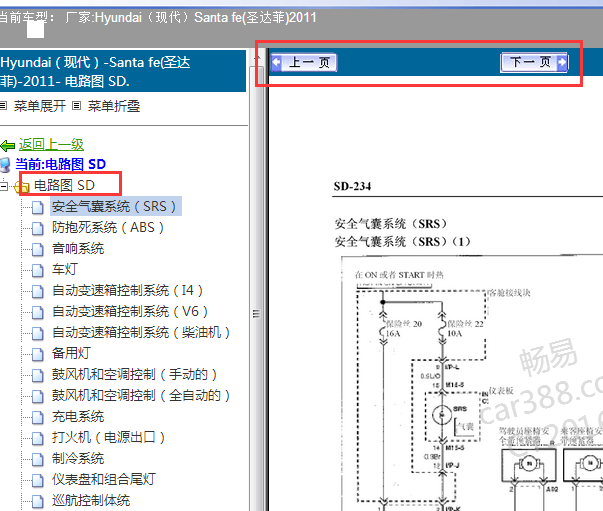Select the 电路图 SD folder
The width and height of the screenshot is (603, 511).
click(x=64, y=185)
